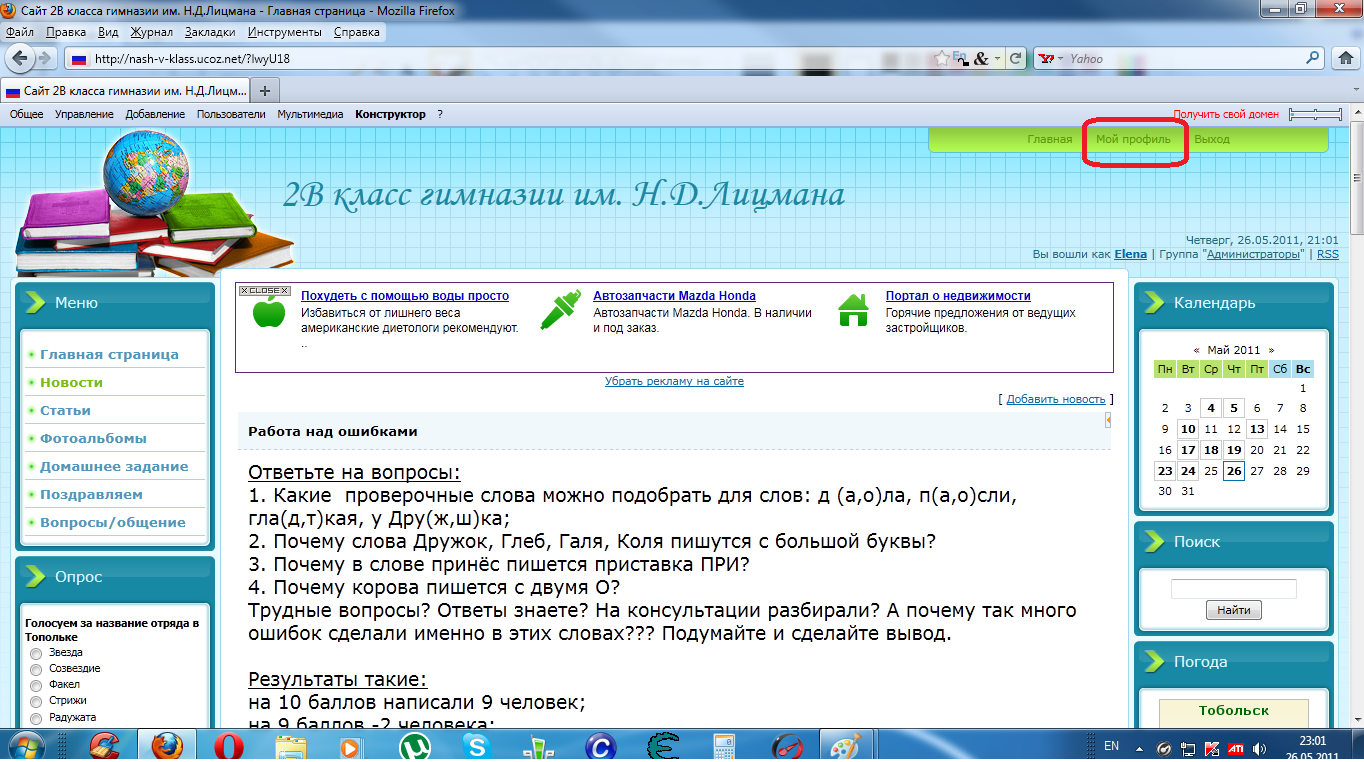Open uTorrent from the taskbar

click(x=414, y=746)
